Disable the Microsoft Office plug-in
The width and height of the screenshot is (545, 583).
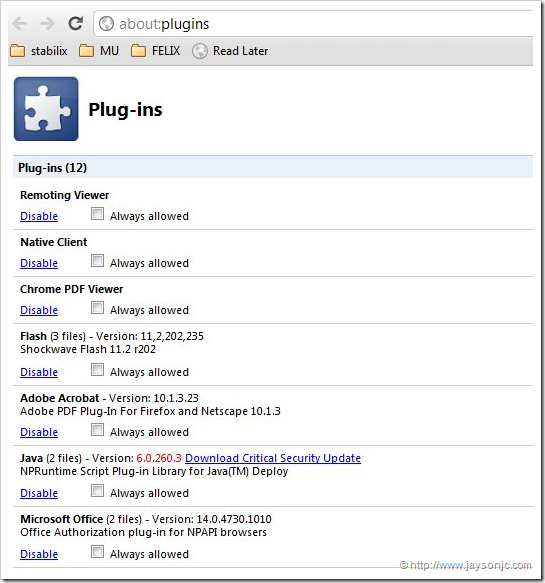coord(39,554)
